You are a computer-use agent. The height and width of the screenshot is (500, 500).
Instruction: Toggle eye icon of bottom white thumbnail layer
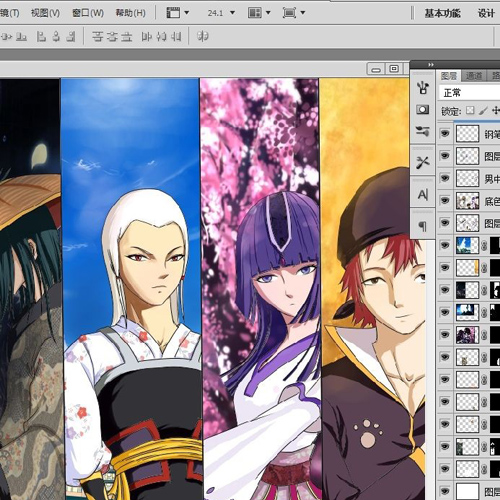click(445, 491)
